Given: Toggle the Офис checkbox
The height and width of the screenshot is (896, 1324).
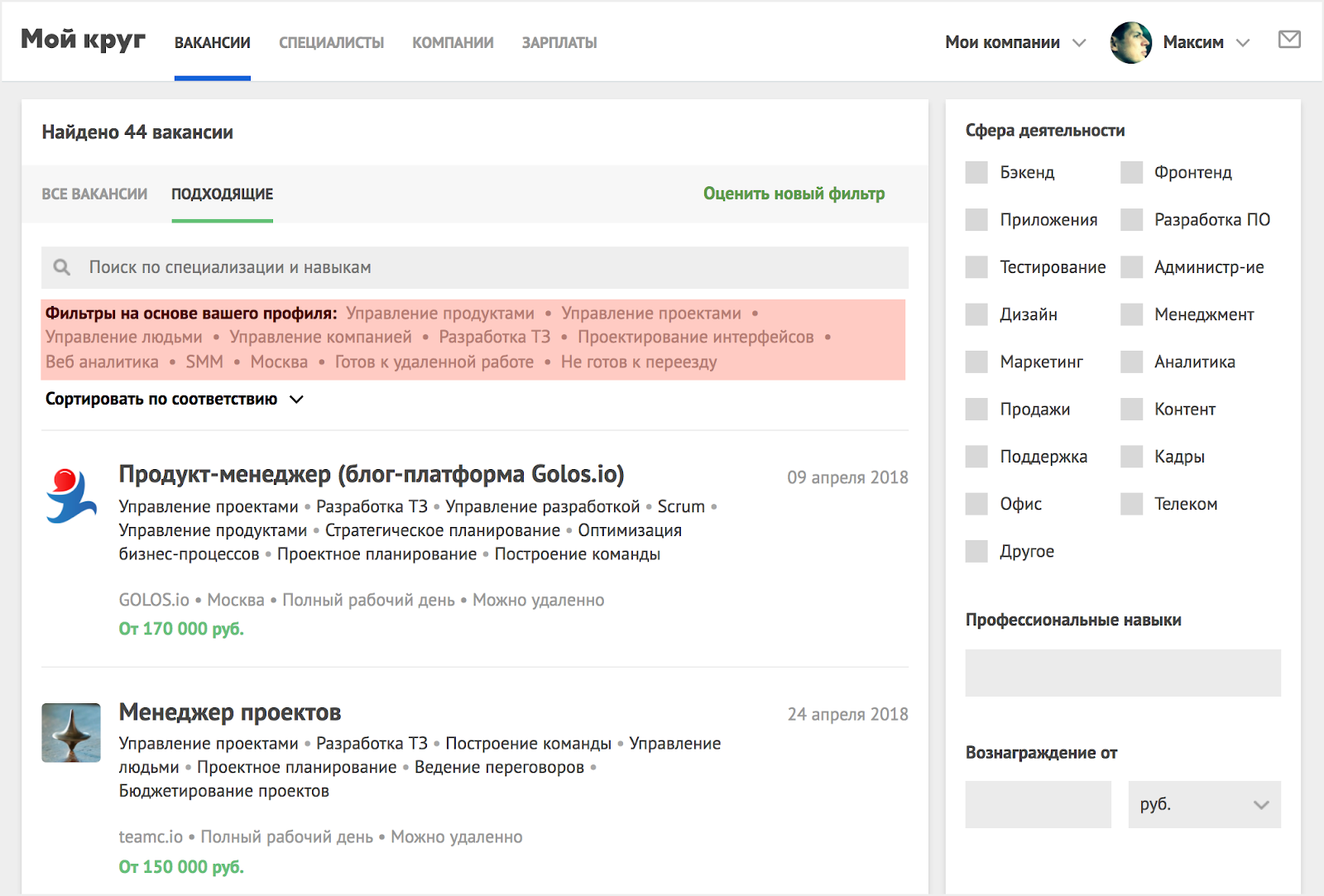Looking at the screenshot, I should point(976,504).
